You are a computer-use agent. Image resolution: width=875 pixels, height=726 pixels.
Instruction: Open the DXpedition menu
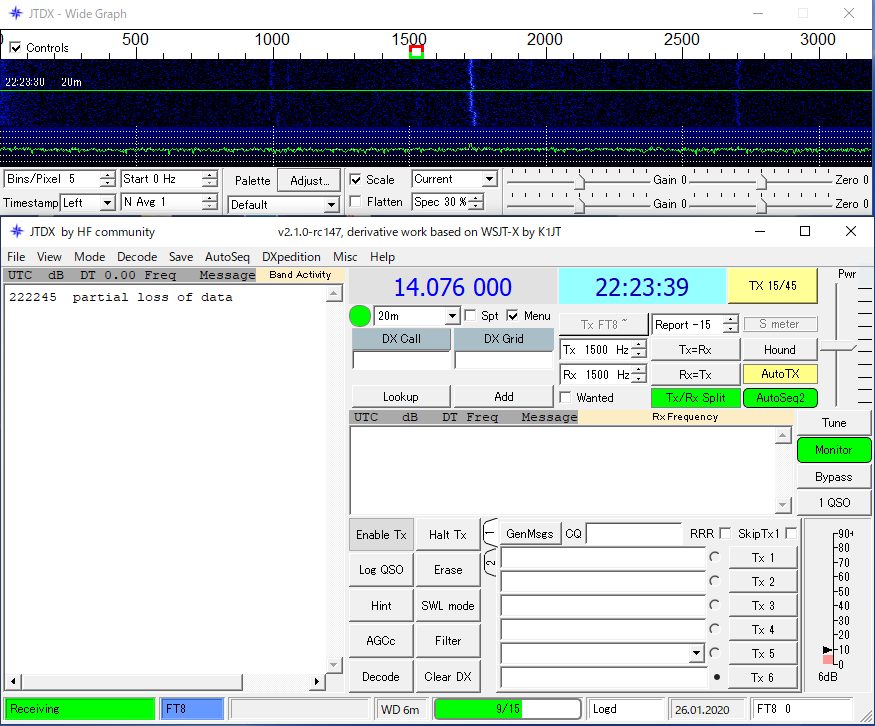click(x=291, y=257)
